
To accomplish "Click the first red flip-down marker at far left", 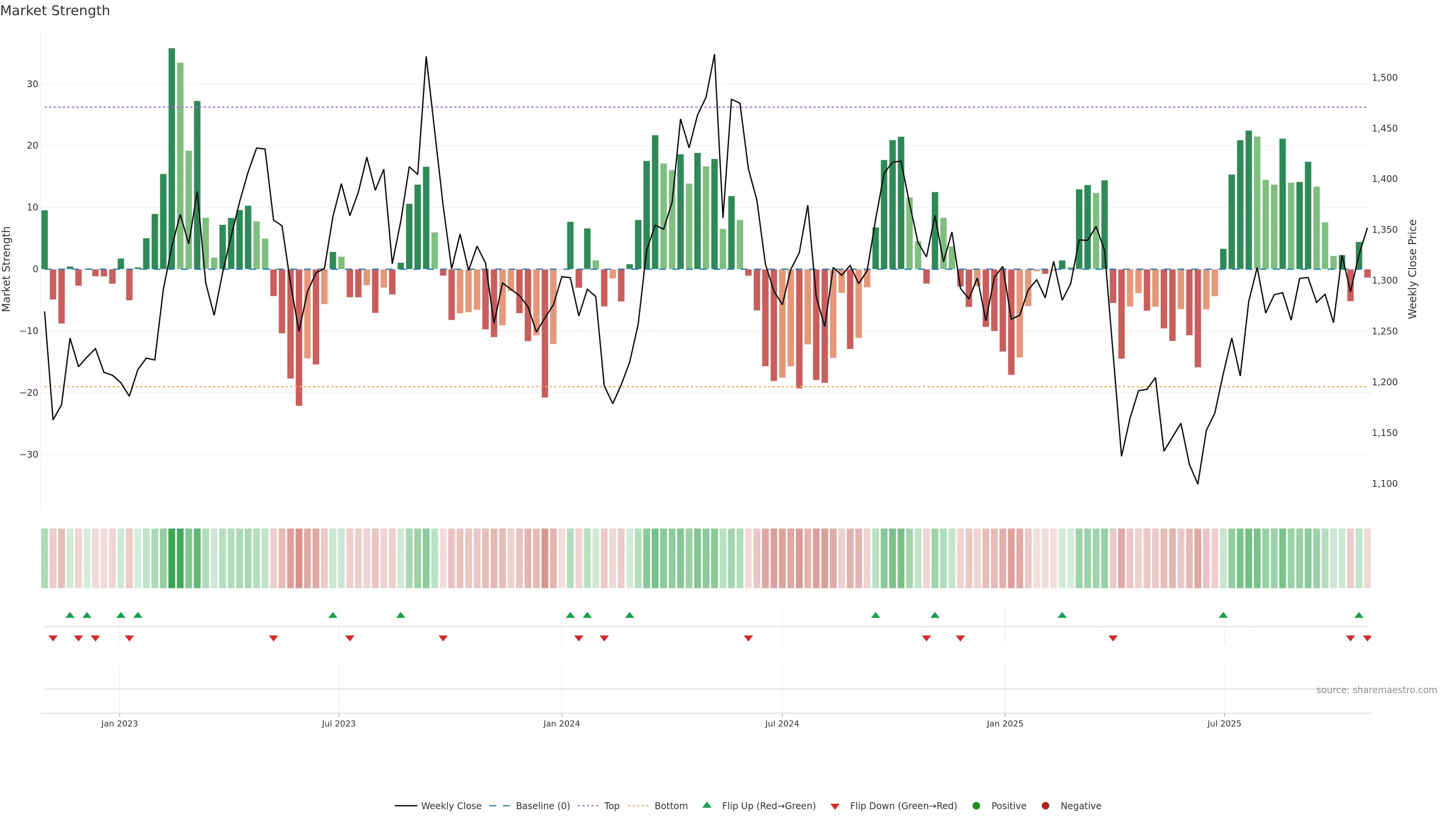I will click(x=53, y=638).
